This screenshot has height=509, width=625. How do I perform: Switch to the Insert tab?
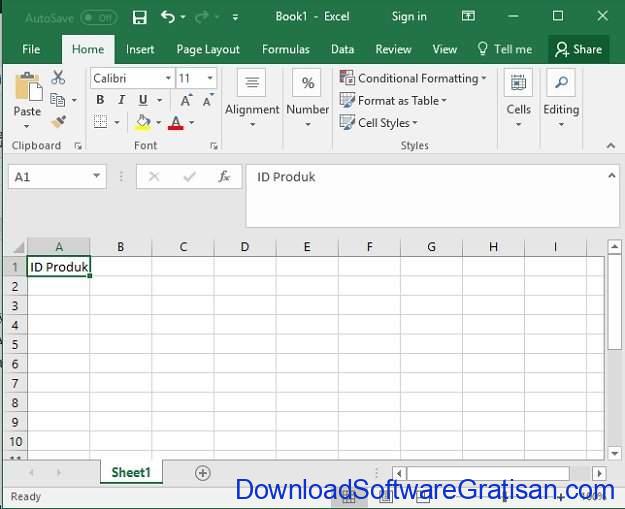(x=140, y=49)
